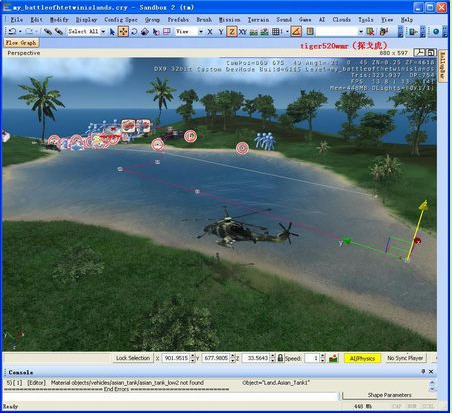Click the X coordinate field 901.9515
The width and height of the screenshot is (452, 413).
(x=176, y=358)
